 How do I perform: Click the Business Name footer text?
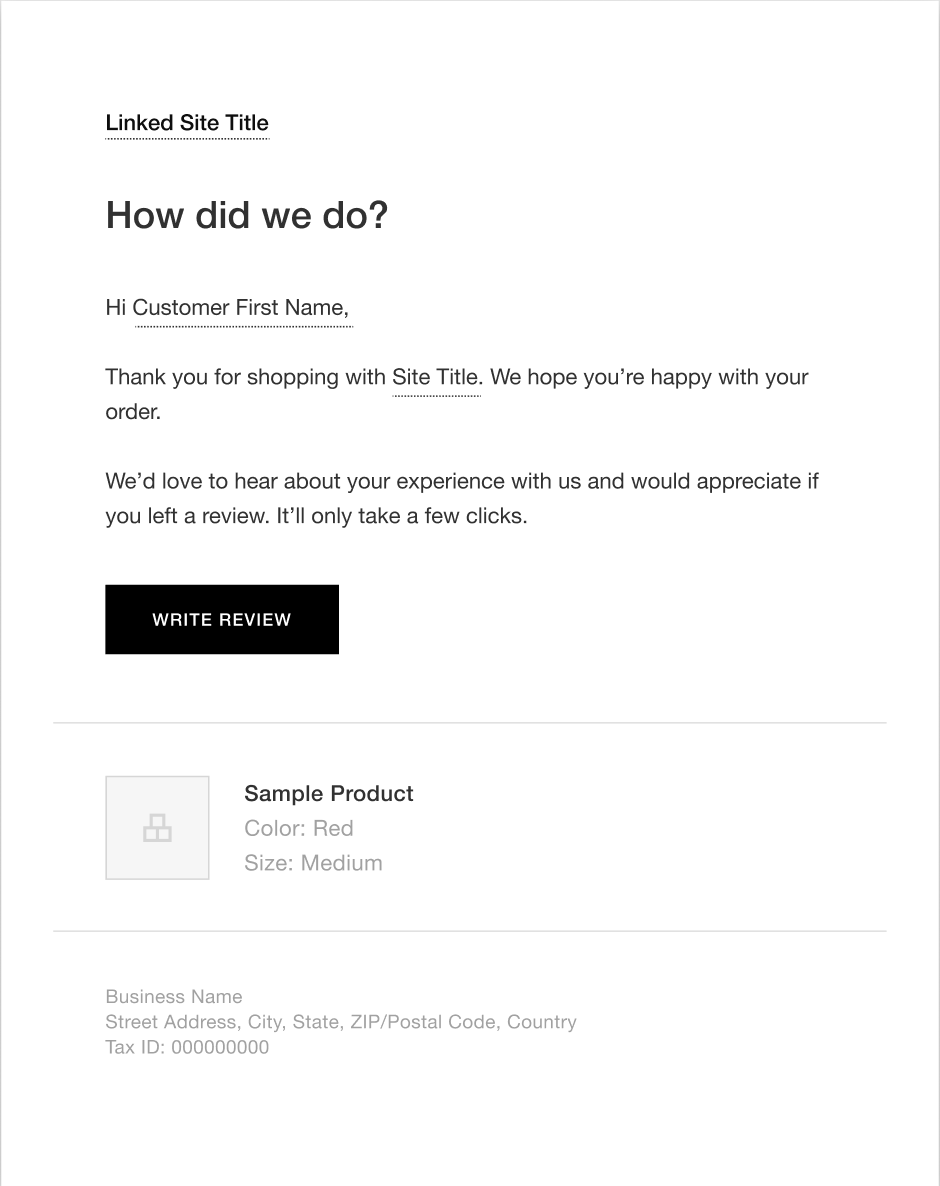point(174,997)
